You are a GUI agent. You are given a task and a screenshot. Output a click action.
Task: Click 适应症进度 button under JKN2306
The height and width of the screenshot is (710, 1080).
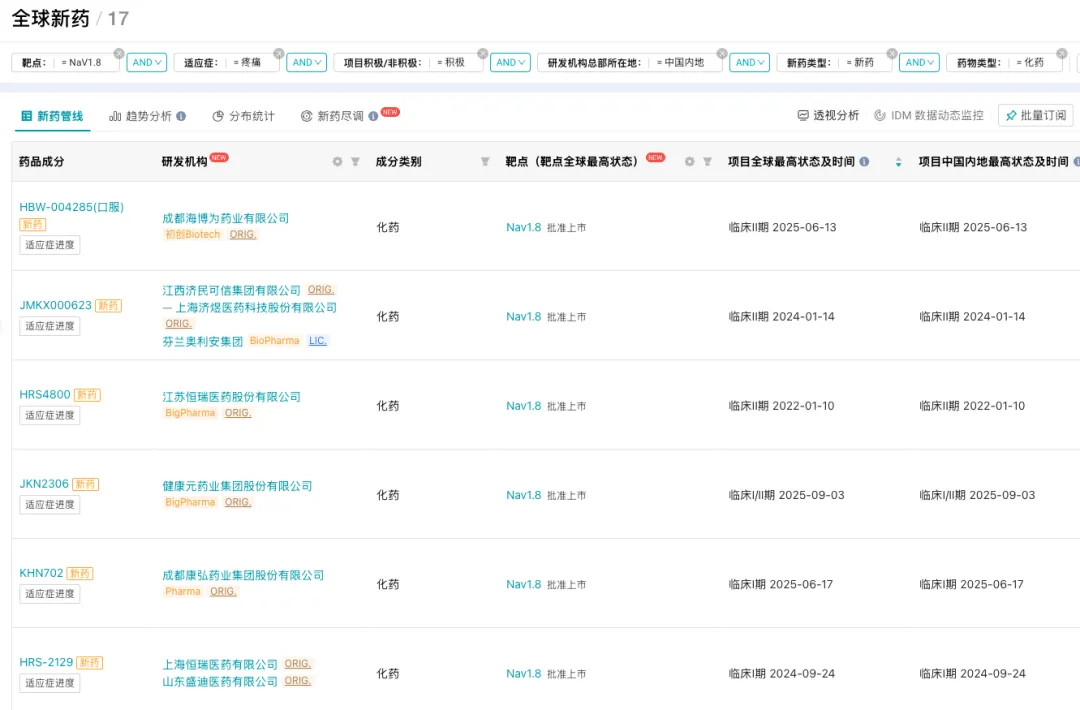(50, 505)
